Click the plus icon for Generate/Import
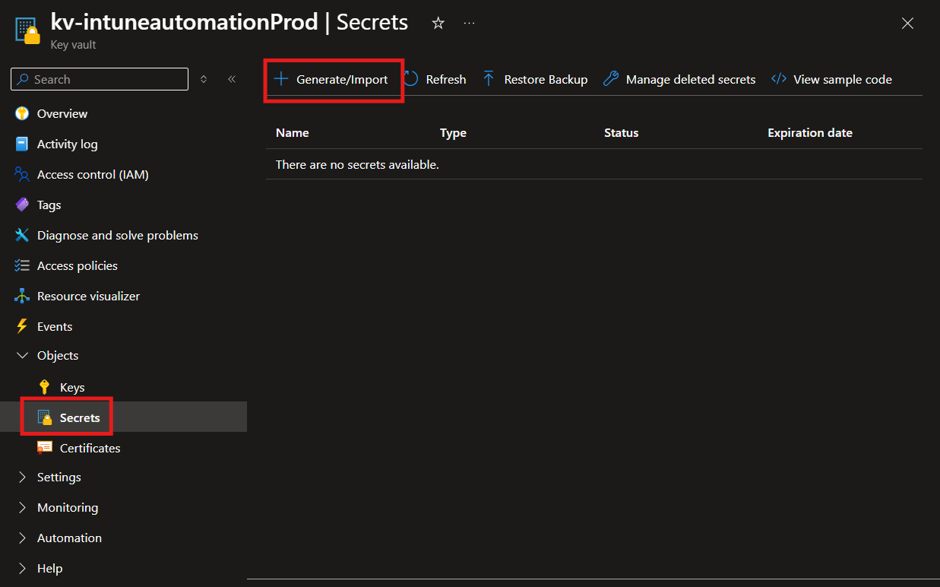 click(x=281, y=79)
